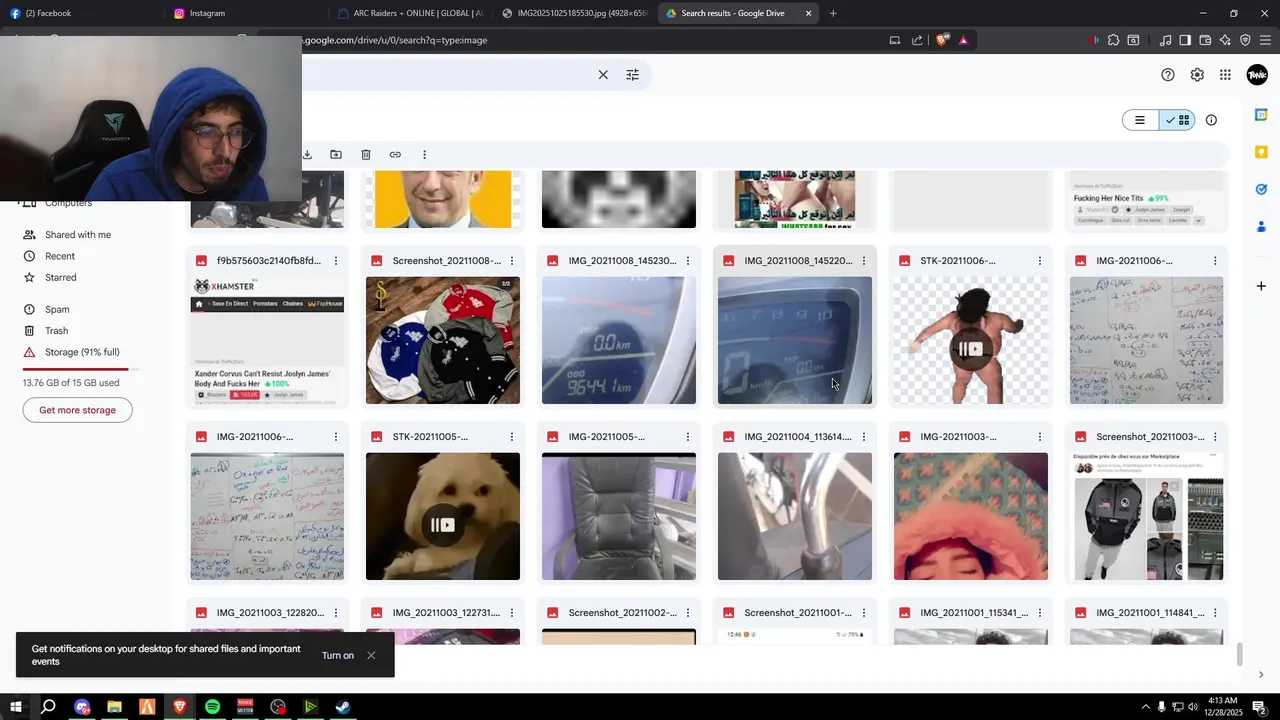Open more options for f9b575603c2140fb8fd file

(x=336, y=261)
